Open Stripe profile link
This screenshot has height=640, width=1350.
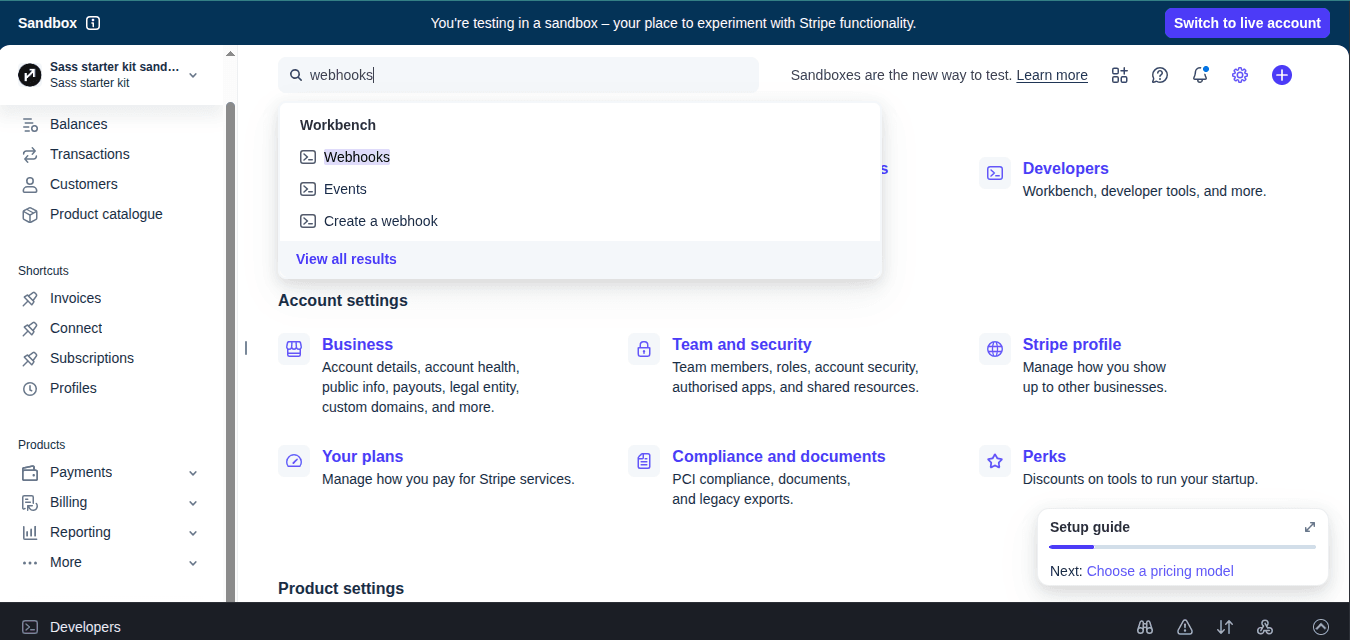pos(1072,345)
